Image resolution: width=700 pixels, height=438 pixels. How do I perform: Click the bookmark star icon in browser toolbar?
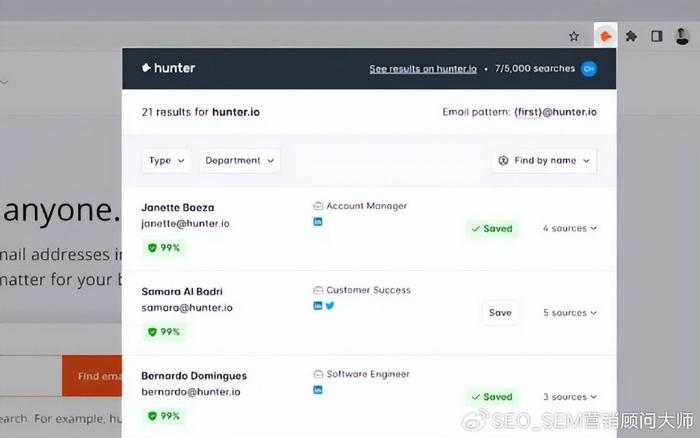pos(574,36)
